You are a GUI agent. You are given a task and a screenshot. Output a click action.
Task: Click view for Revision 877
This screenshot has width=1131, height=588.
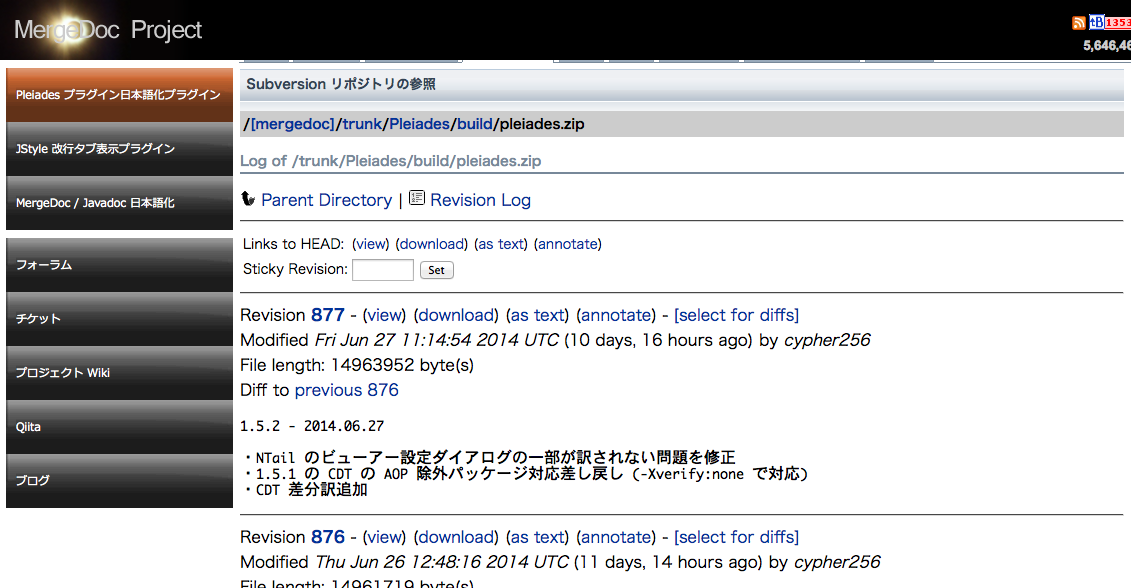click(384, 315)
